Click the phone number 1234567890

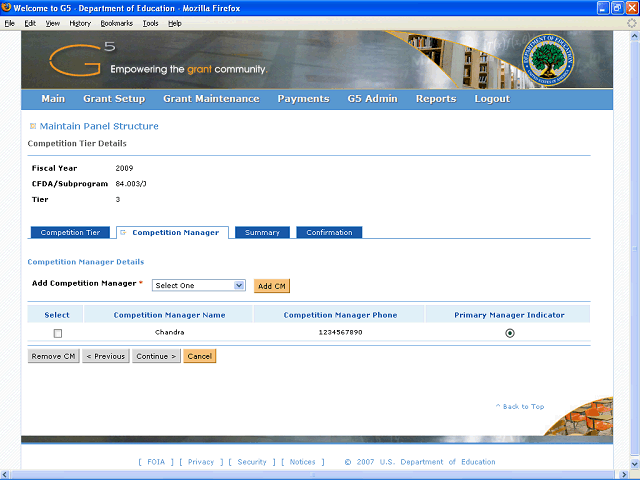click(x=340, y=332)
